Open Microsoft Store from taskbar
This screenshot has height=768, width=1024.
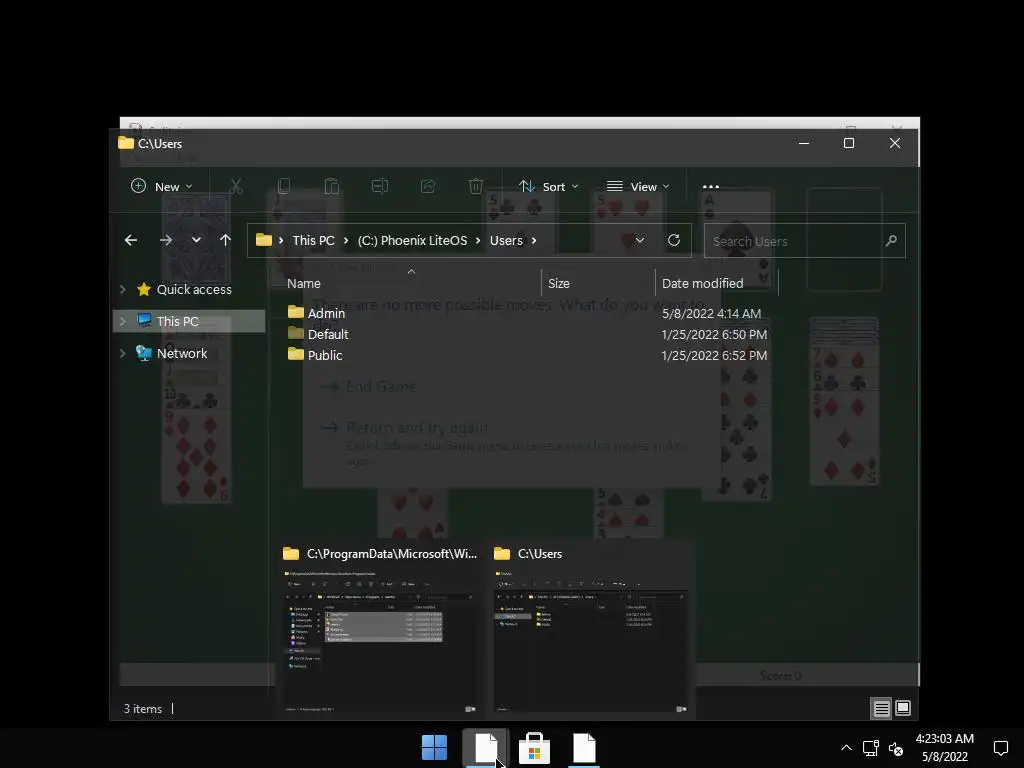tap(534, 748)
